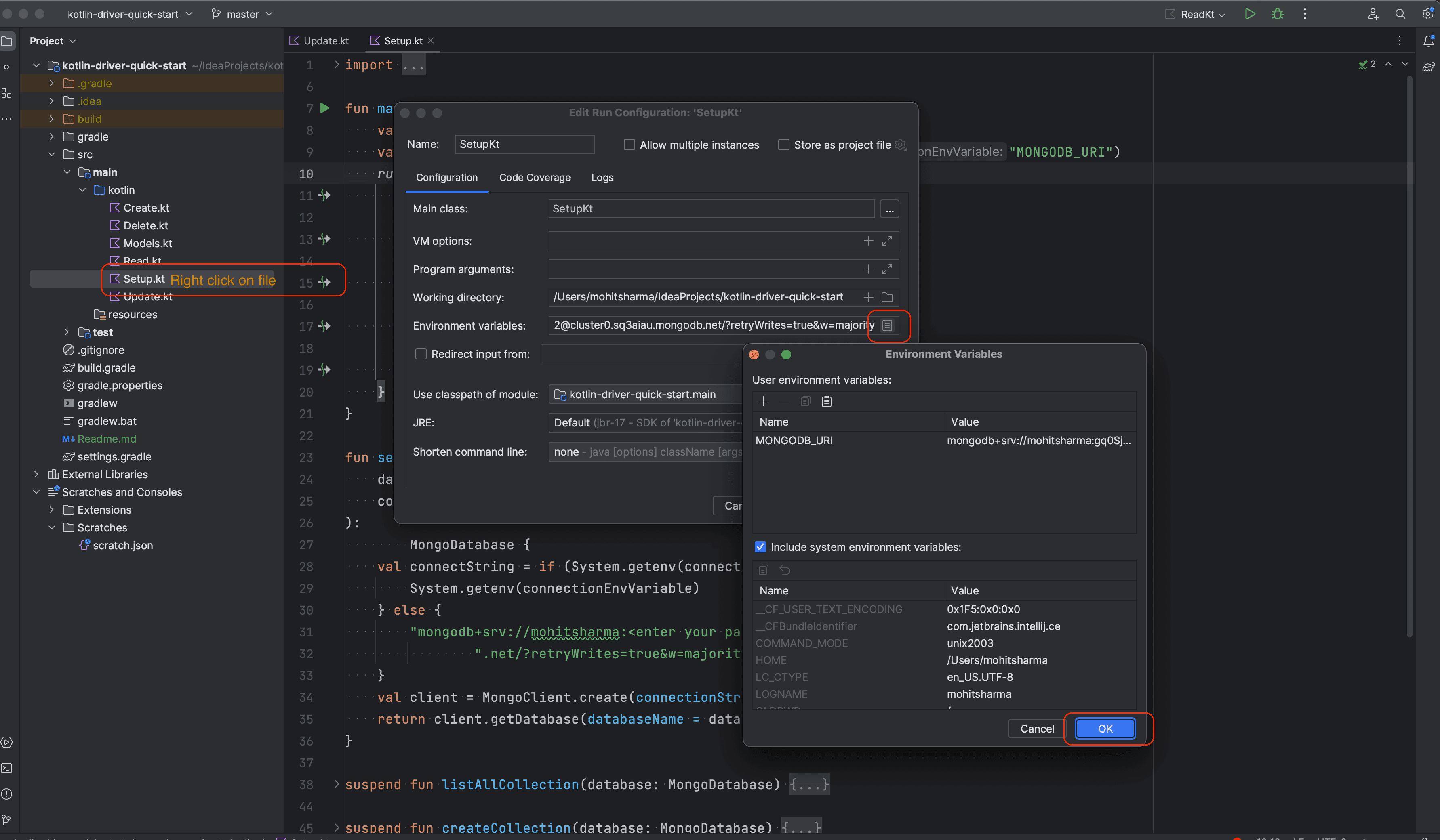Viewport: 1440px width, 840px height.
Task: Click the Program arguments input field
Action: pos(703,269)
